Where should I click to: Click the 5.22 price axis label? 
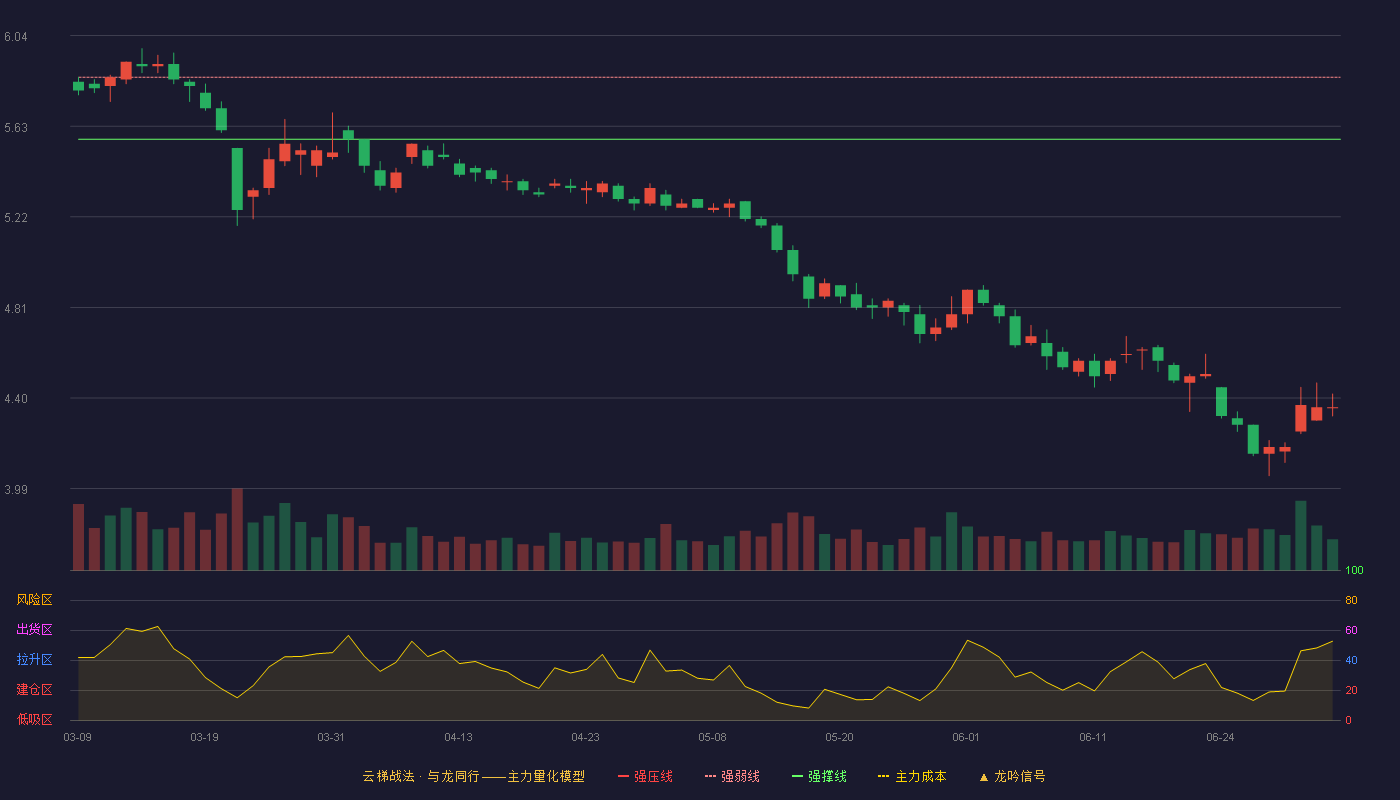pyautogui.click(x=15, y=218)
